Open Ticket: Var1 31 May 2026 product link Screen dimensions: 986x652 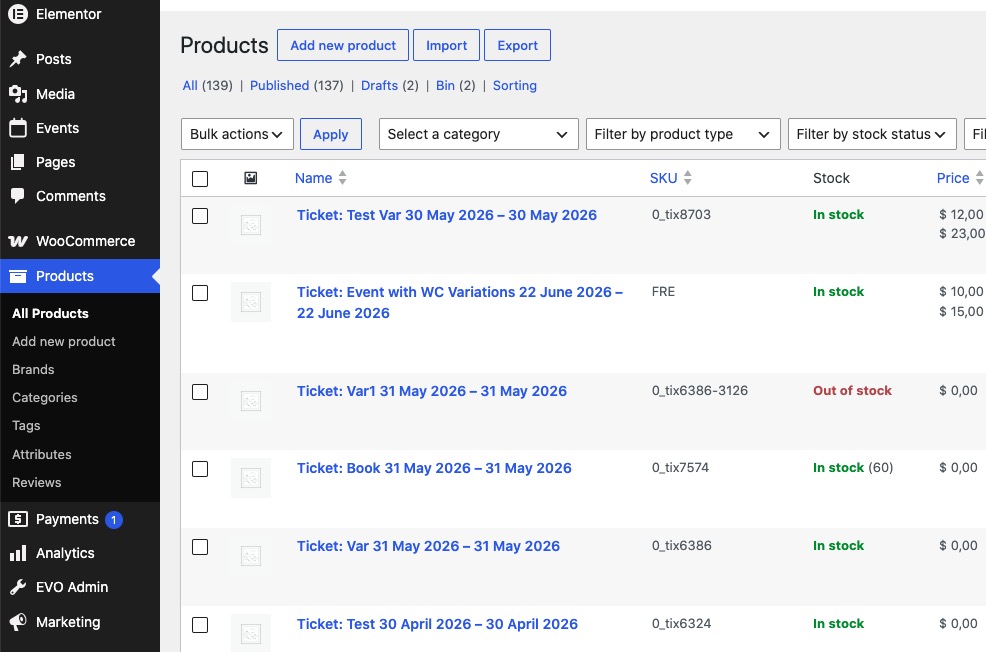pyautogui.click(x=431, y=391)
